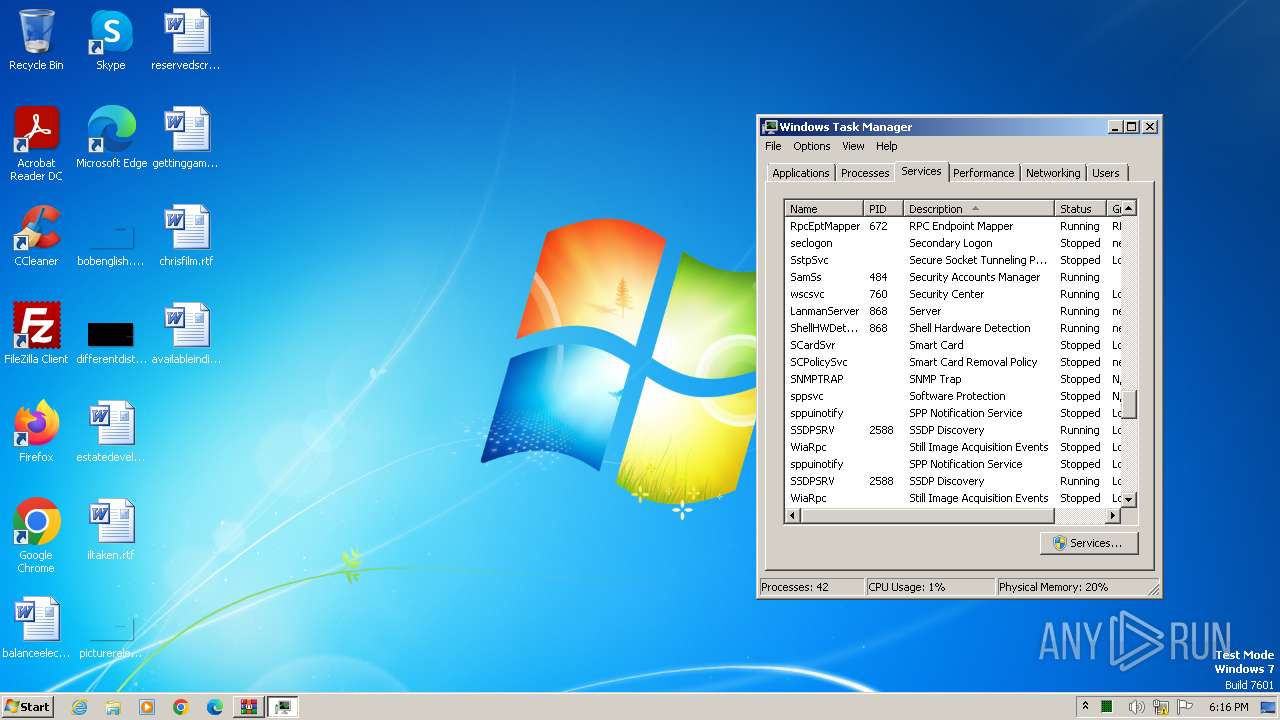
Task: Switch to the Networking tab
Action: (x=1053, y=173)
